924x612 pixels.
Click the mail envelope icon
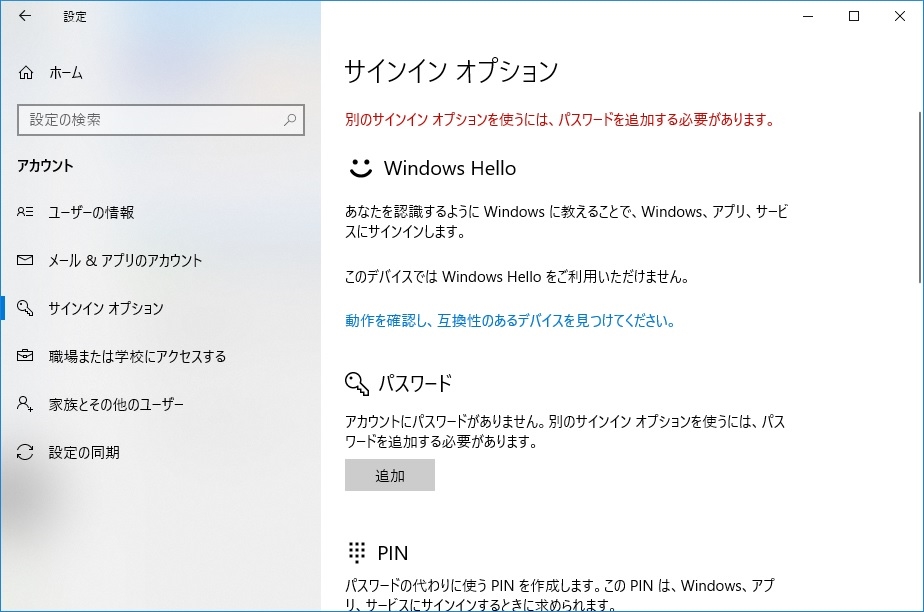tap(25, 260)
